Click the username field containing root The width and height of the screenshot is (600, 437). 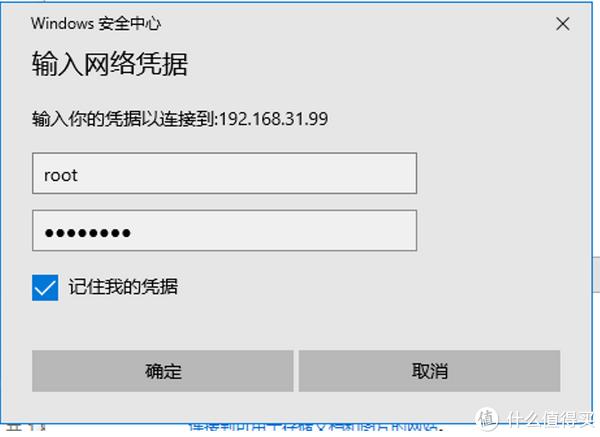click(x=224, y=173)
